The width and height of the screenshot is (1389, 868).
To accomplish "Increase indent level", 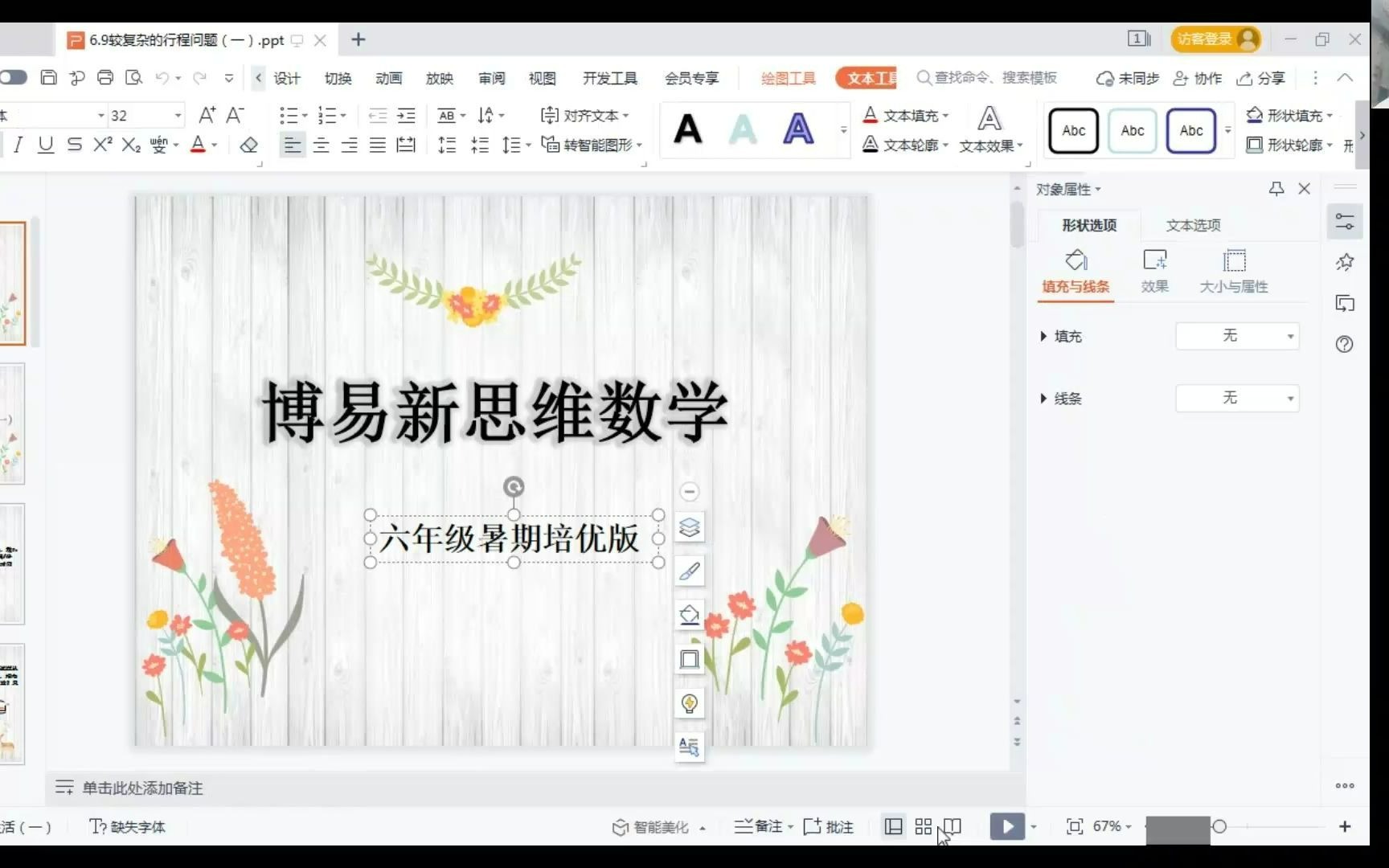I will pos(407,116).
